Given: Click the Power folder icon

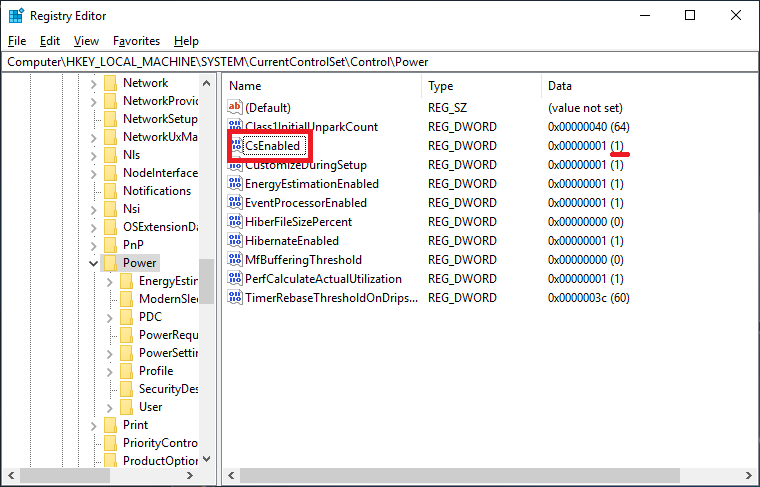Looking at the screenshot, I should (111, 263).
